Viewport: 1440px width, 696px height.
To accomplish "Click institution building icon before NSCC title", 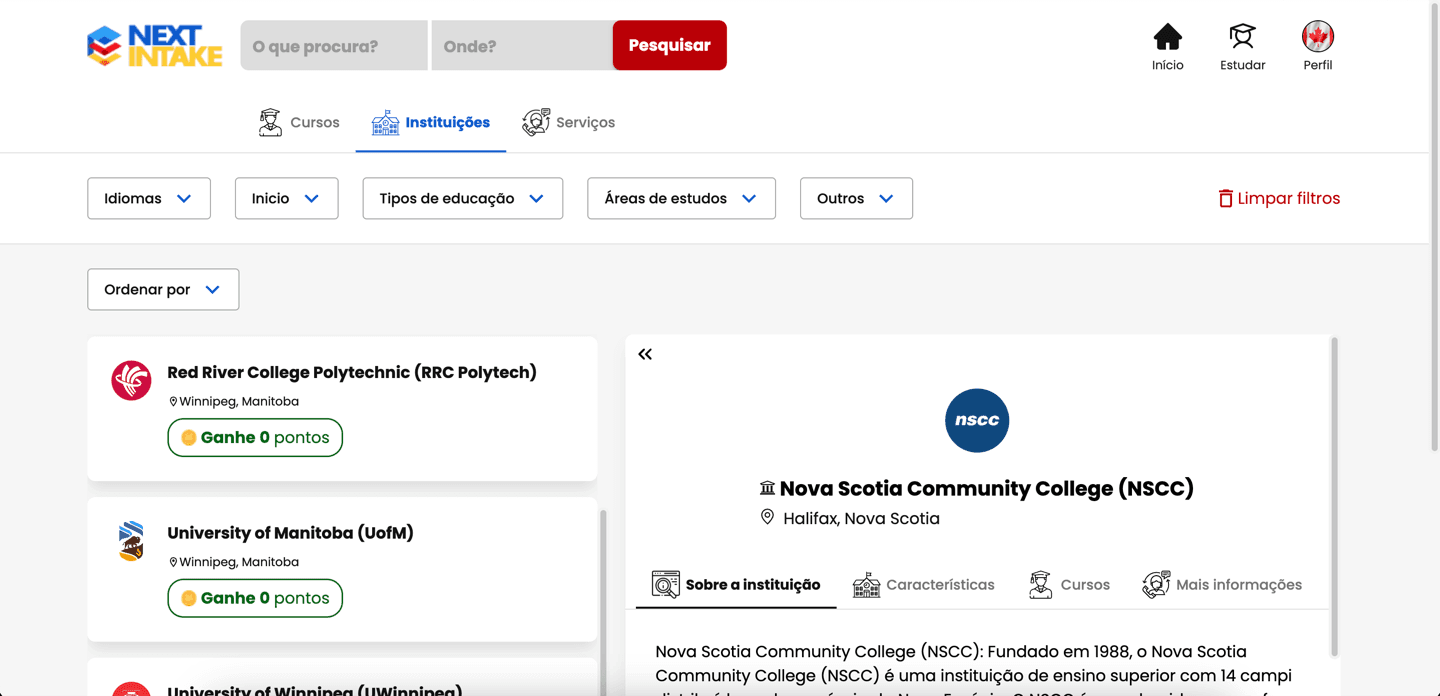I will [767, 488].
